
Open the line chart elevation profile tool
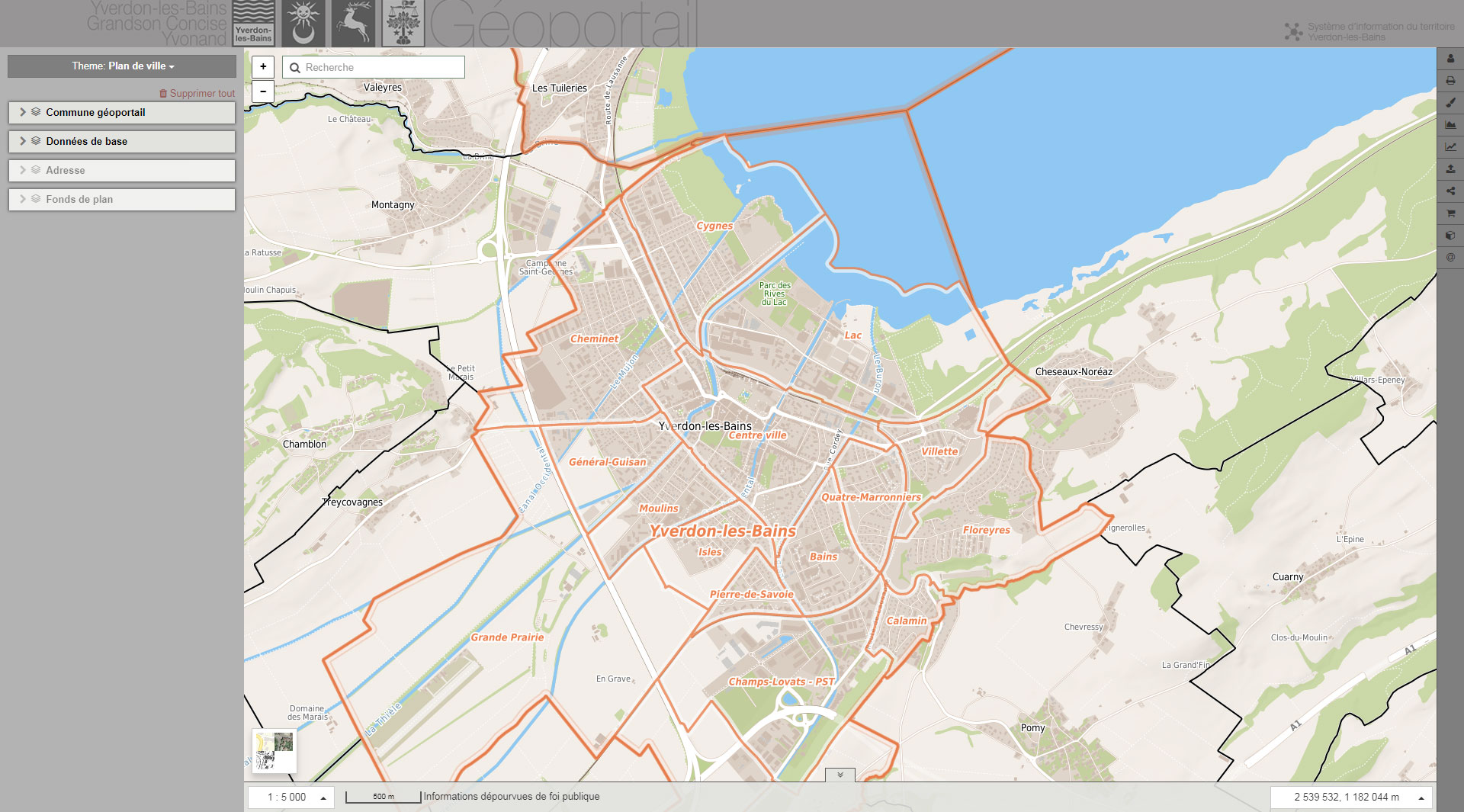pyautogui.click(x=1450, y=147)
